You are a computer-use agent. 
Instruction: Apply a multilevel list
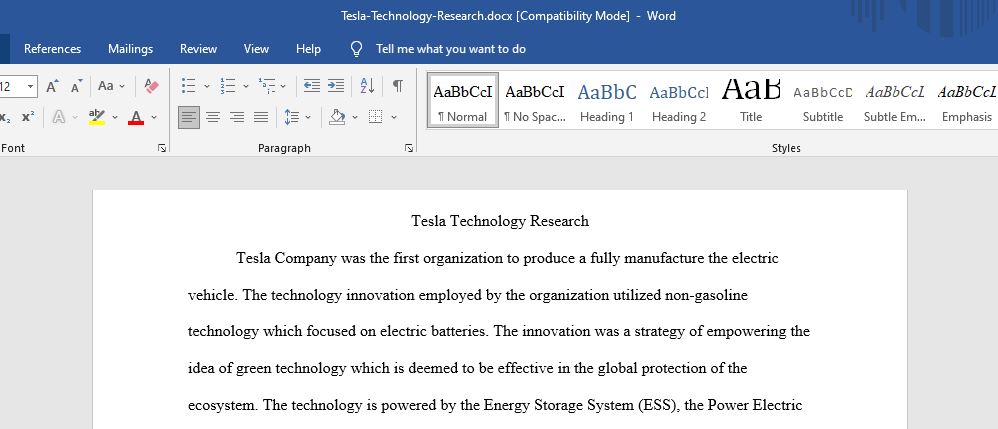267,86
